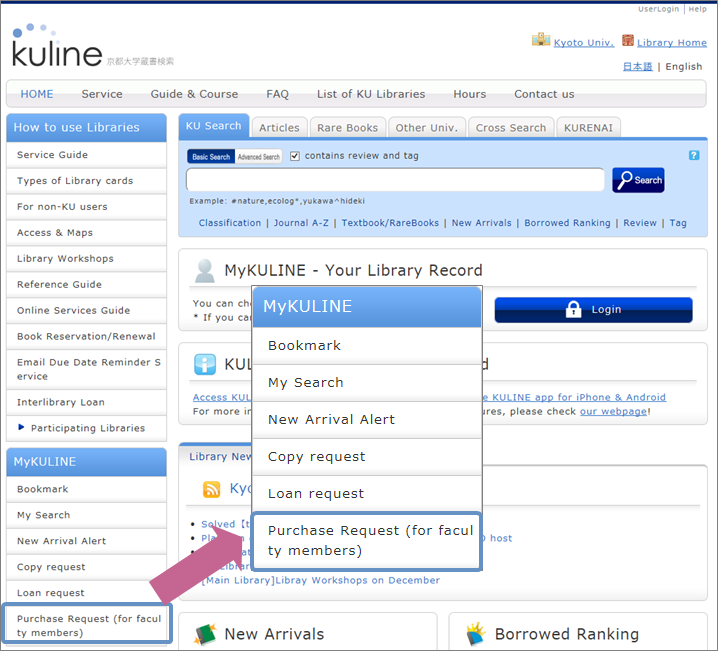Switch to the Cross Search tab
718x651 pixels.
[x=511, y=128]
